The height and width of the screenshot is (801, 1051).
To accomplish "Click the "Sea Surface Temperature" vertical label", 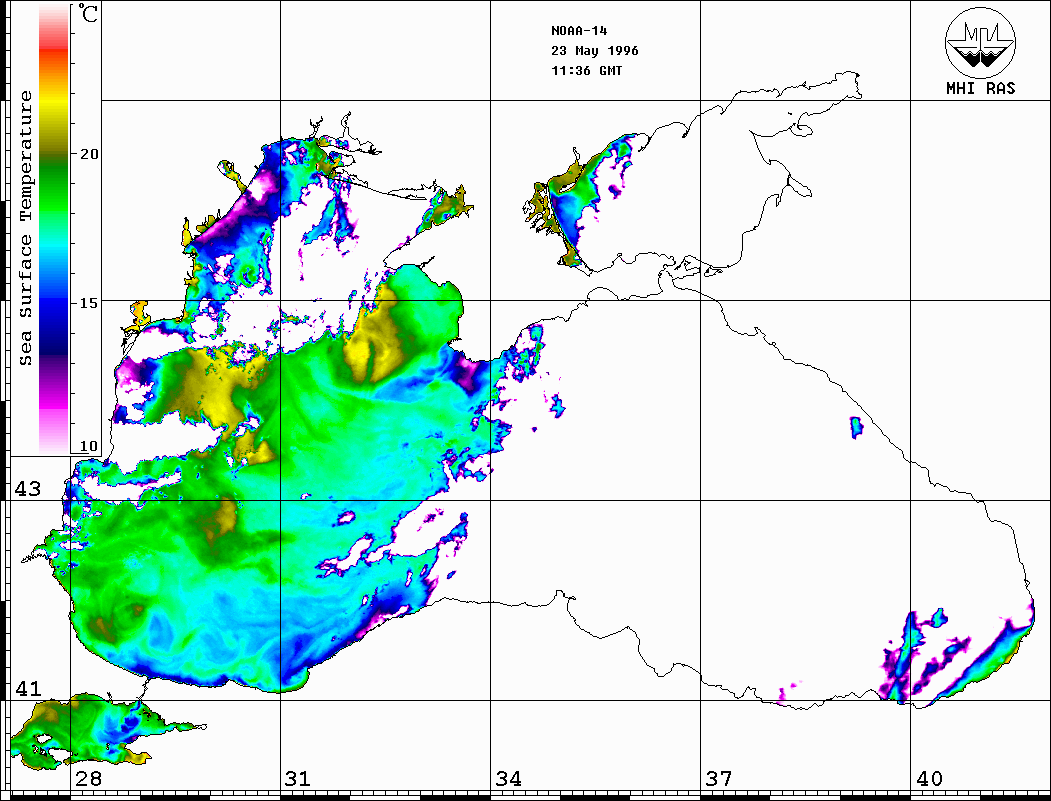I will pos(25,228).
